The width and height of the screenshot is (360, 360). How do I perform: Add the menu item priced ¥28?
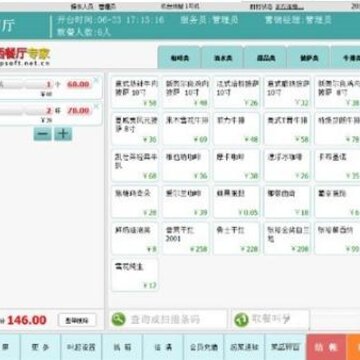pos(135,202)
